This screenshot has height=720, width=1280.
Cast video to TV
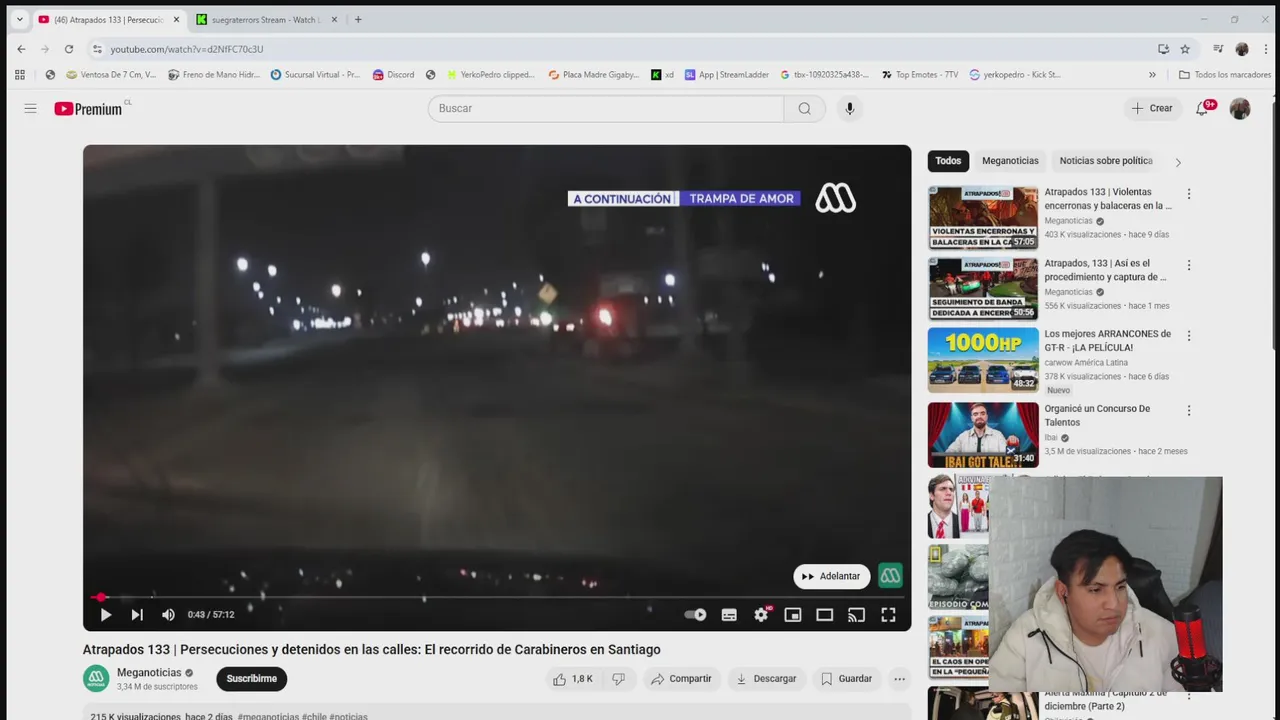[856, 615]
